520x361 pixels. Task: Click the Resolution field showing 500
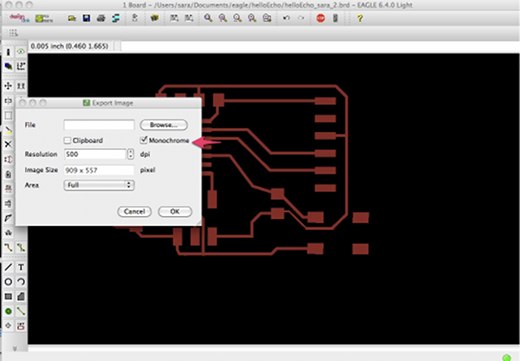coord(95,154)
